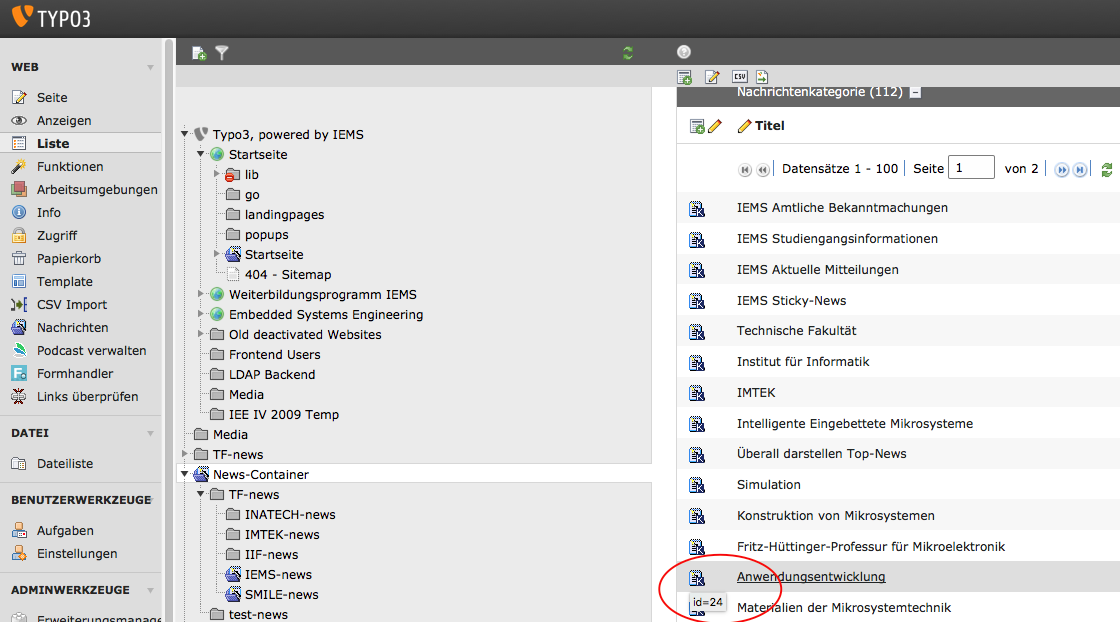Select 404 - Sitemap page
Image resolution: width=1120 pixels, height=622 pixels.
tap(288, 275)
